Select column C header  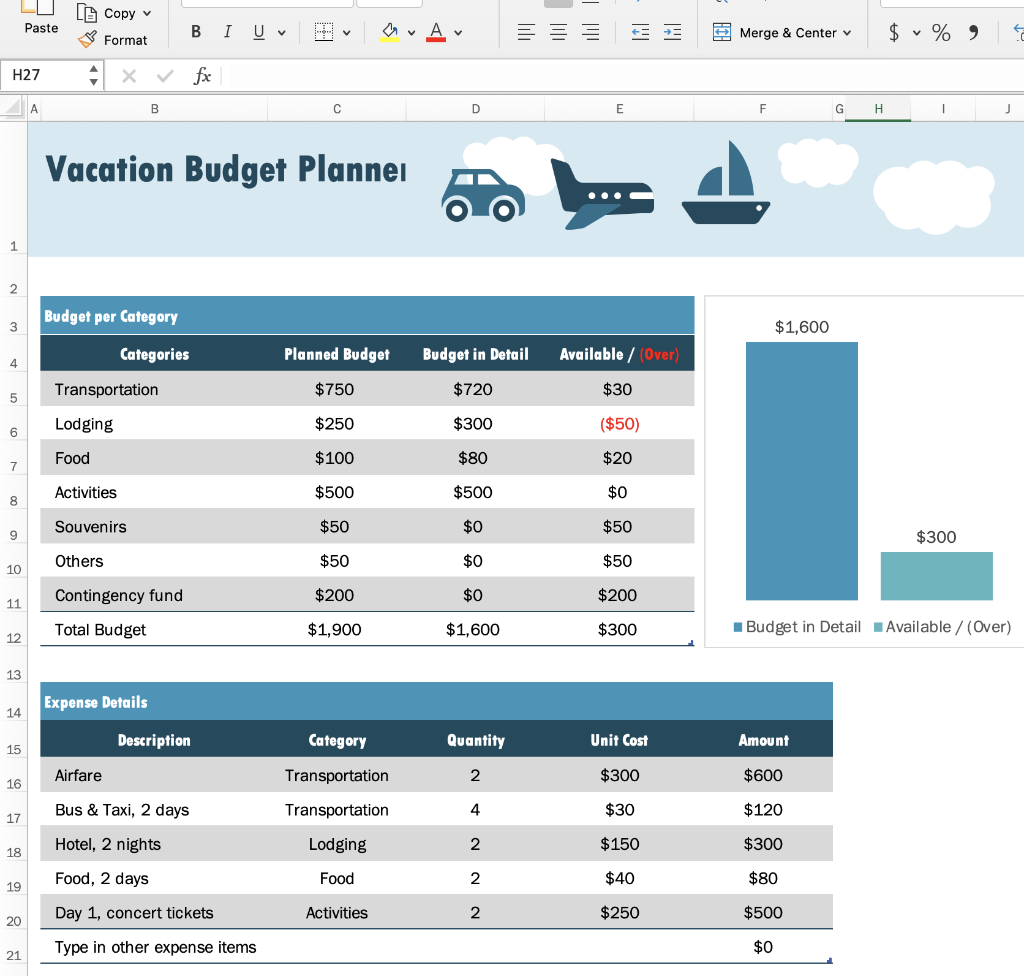point(337,109)
